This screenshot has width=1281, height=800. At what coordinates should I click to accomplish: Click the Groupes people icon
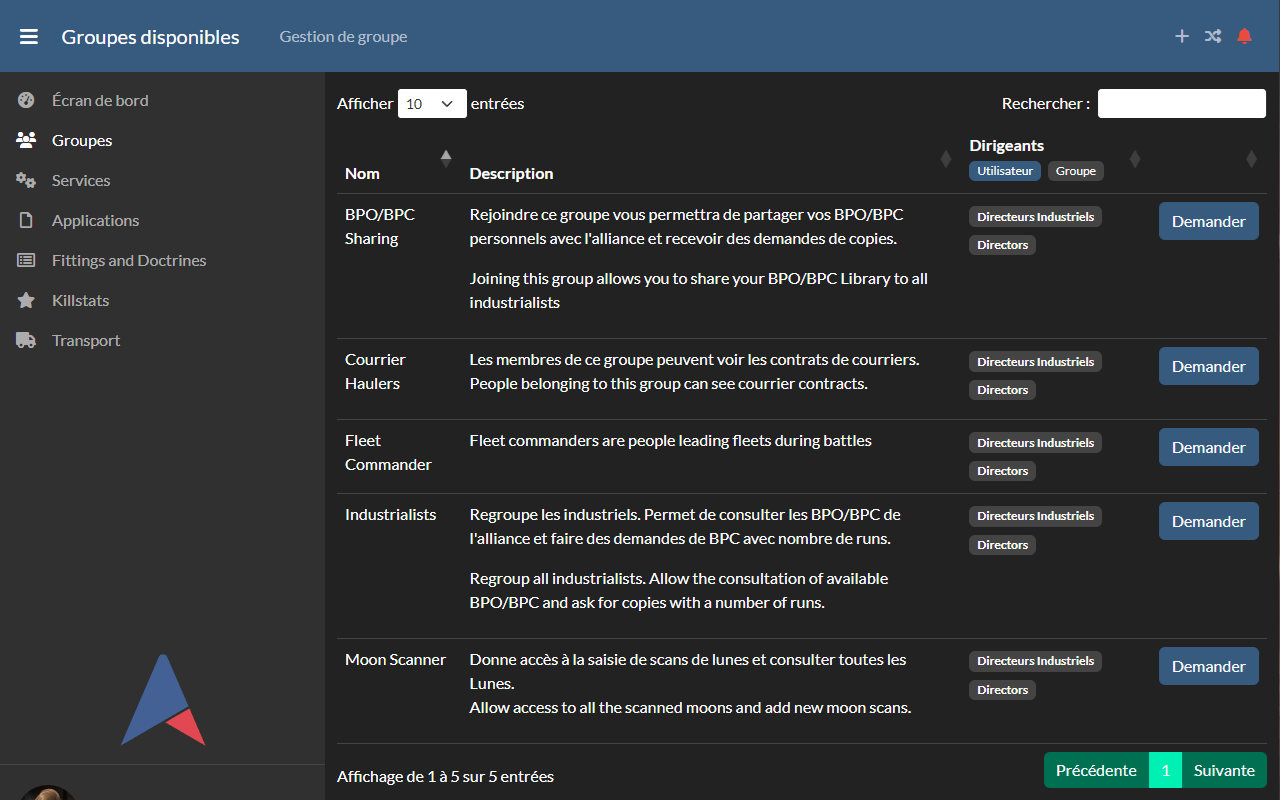click(26, 140)
